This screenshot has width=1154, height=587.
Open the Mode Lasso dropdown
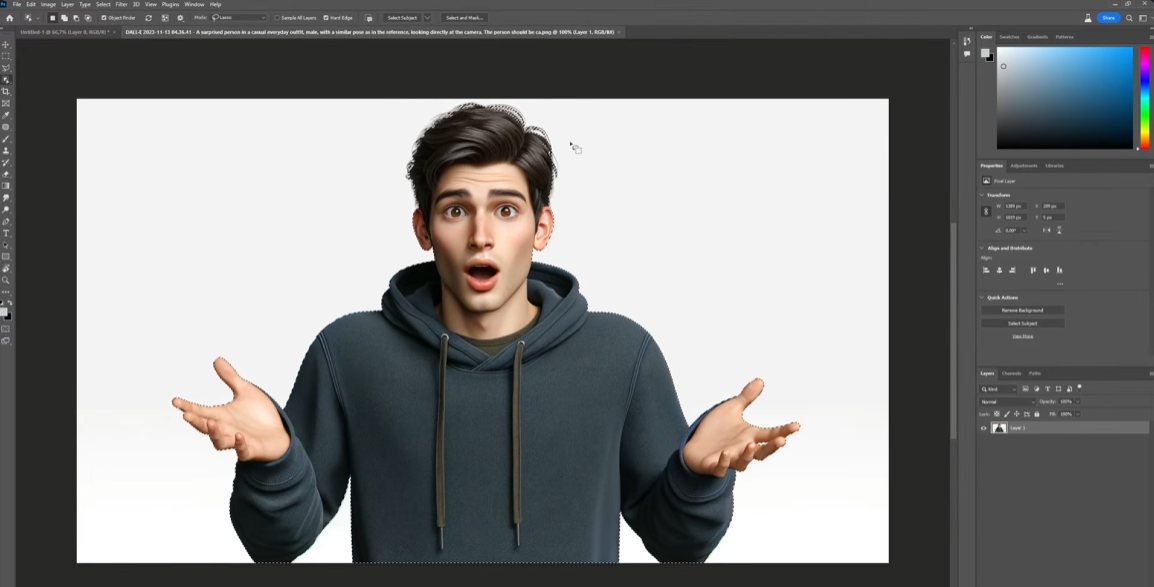[239, 18]
